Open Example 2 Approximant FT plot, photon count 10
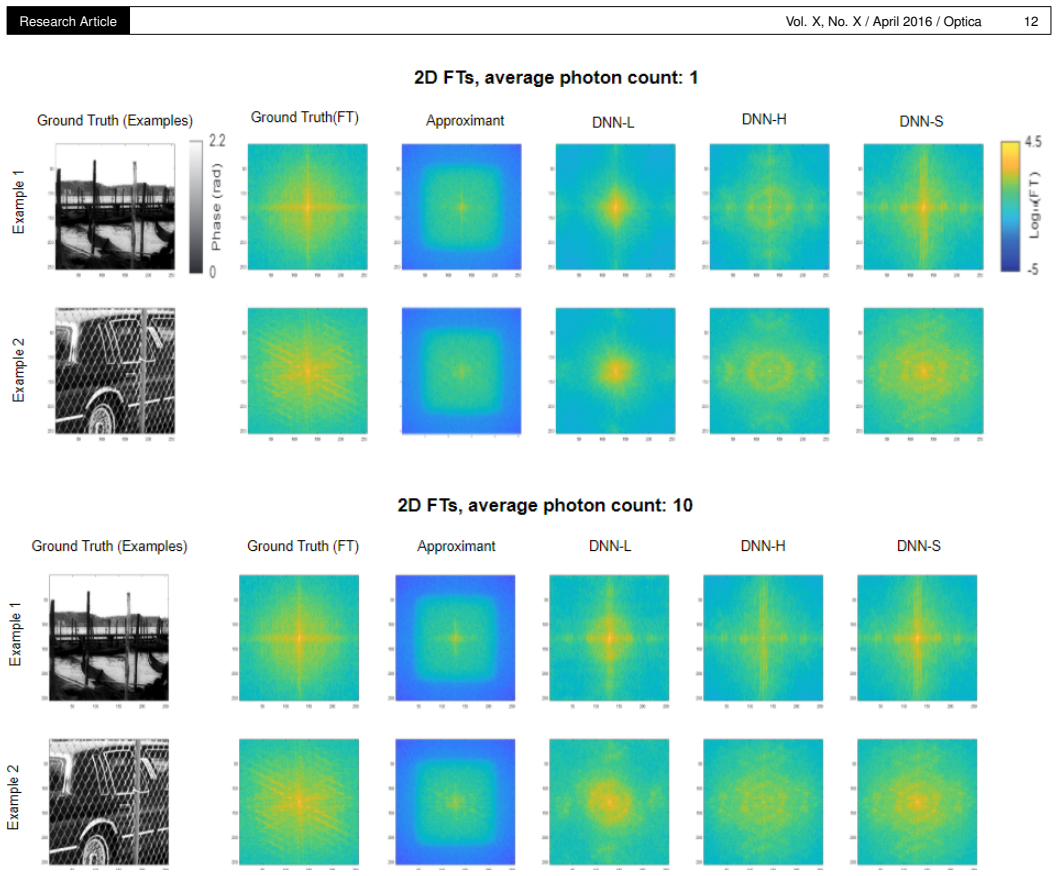1058x876 pixels. (x=455, y=802)
